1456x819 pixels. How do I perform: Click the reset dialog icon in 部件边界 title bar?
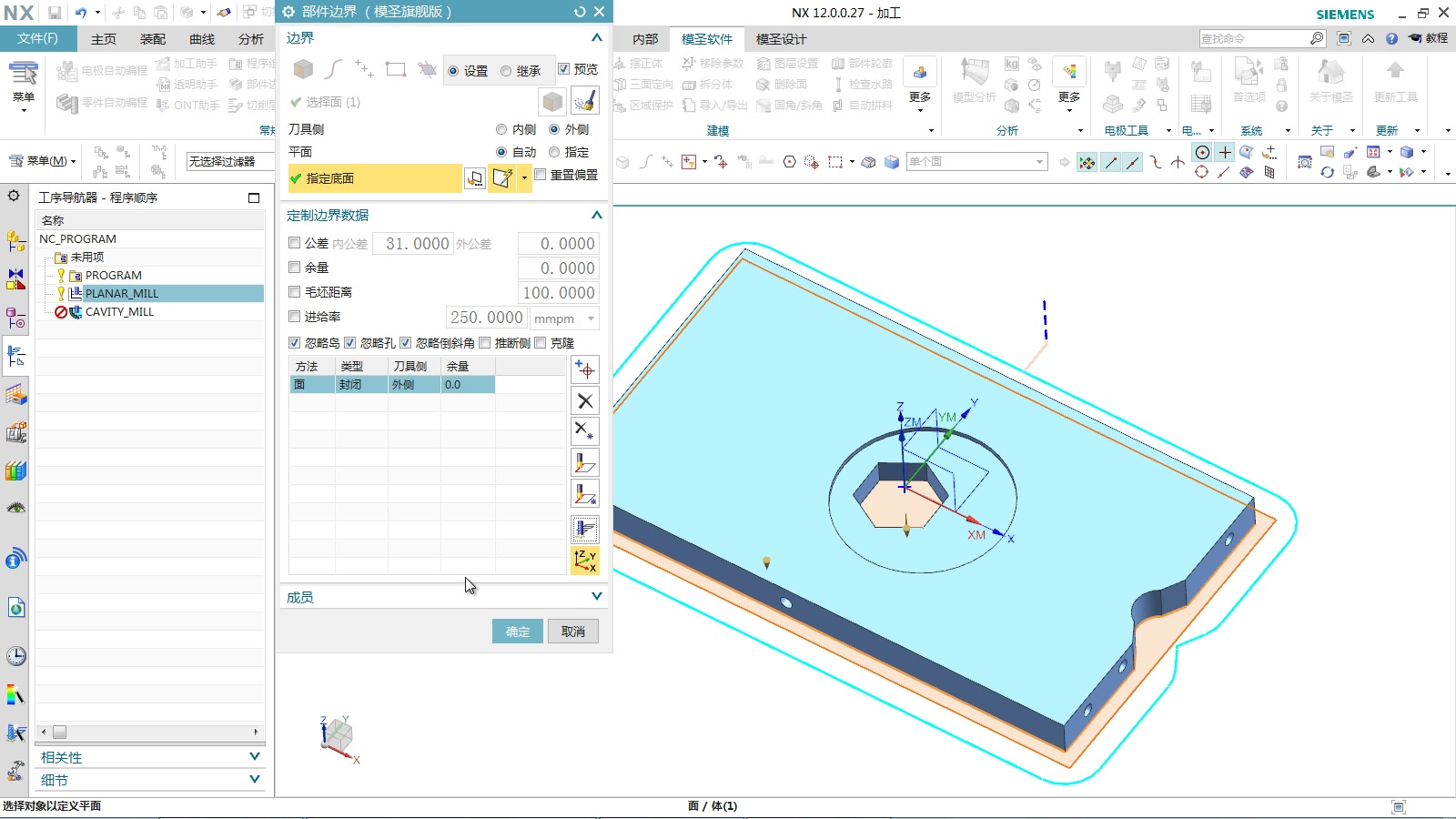point(580,12)
